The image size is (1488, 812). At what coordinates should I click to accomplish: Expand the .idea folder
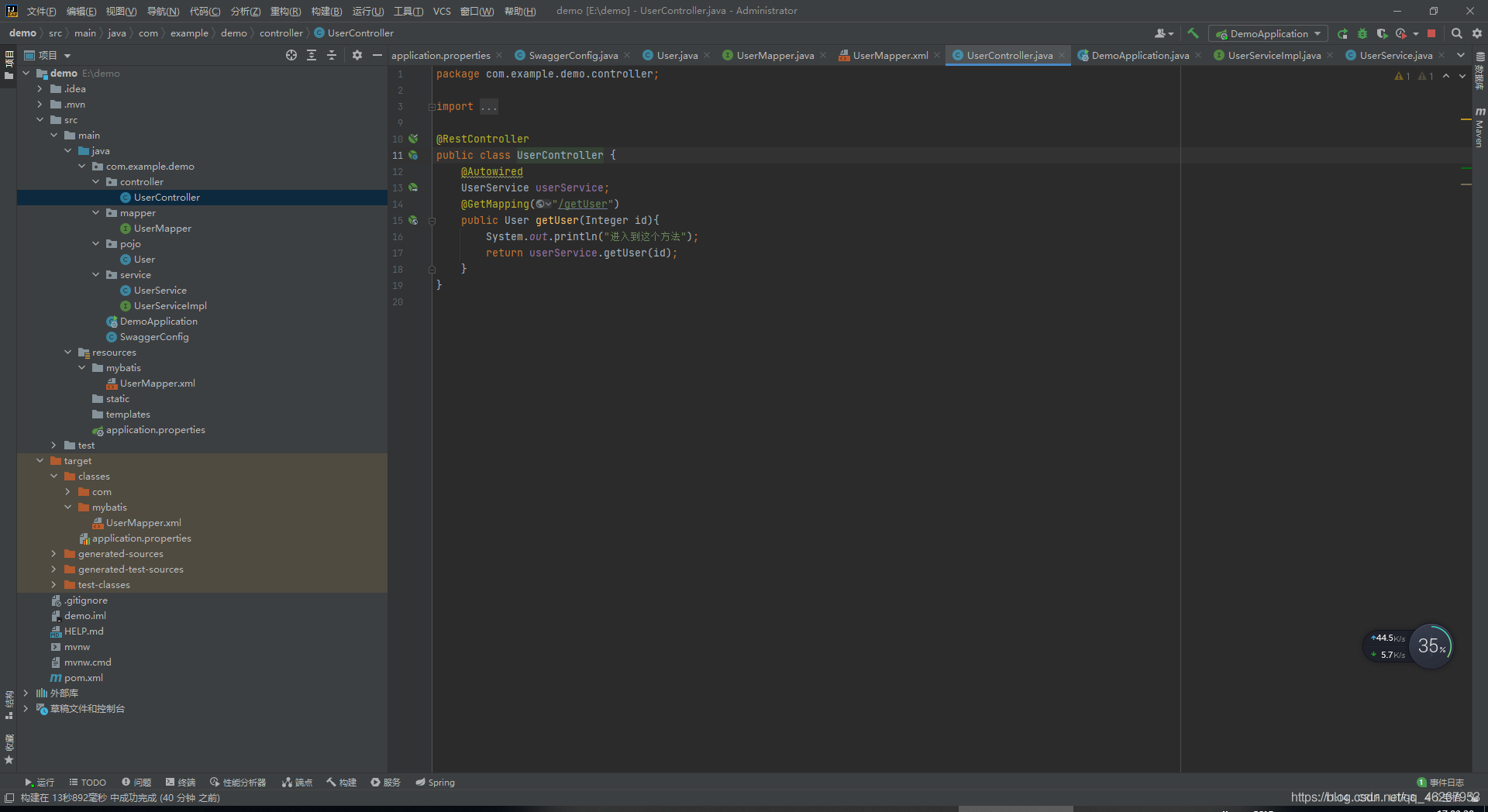click(x=40, y=88)
